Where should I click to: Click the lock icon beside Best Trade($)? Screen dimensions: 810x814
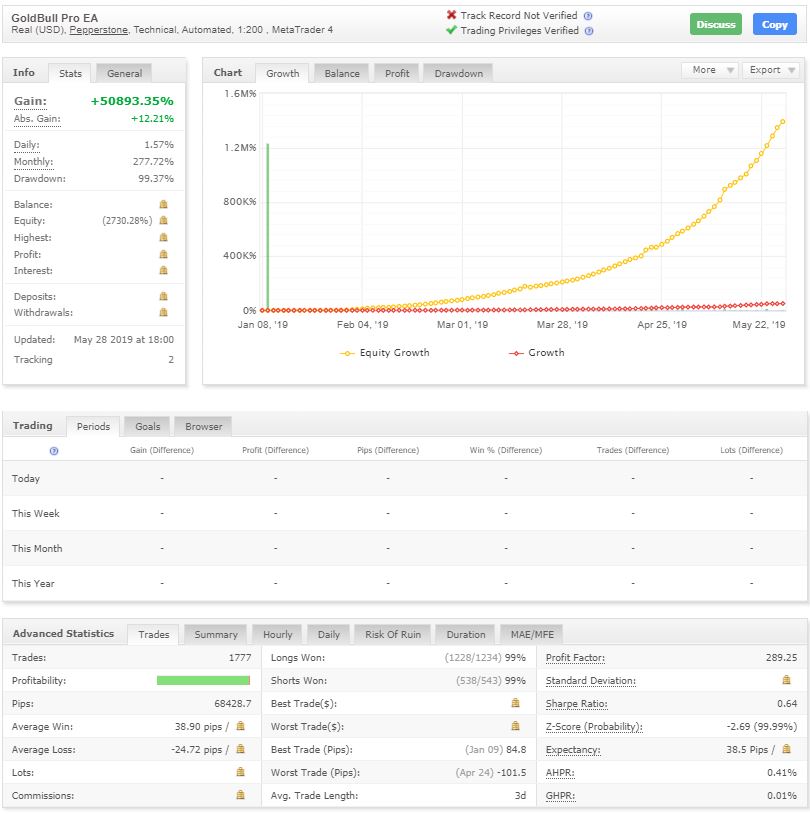[x=515, y=702]
